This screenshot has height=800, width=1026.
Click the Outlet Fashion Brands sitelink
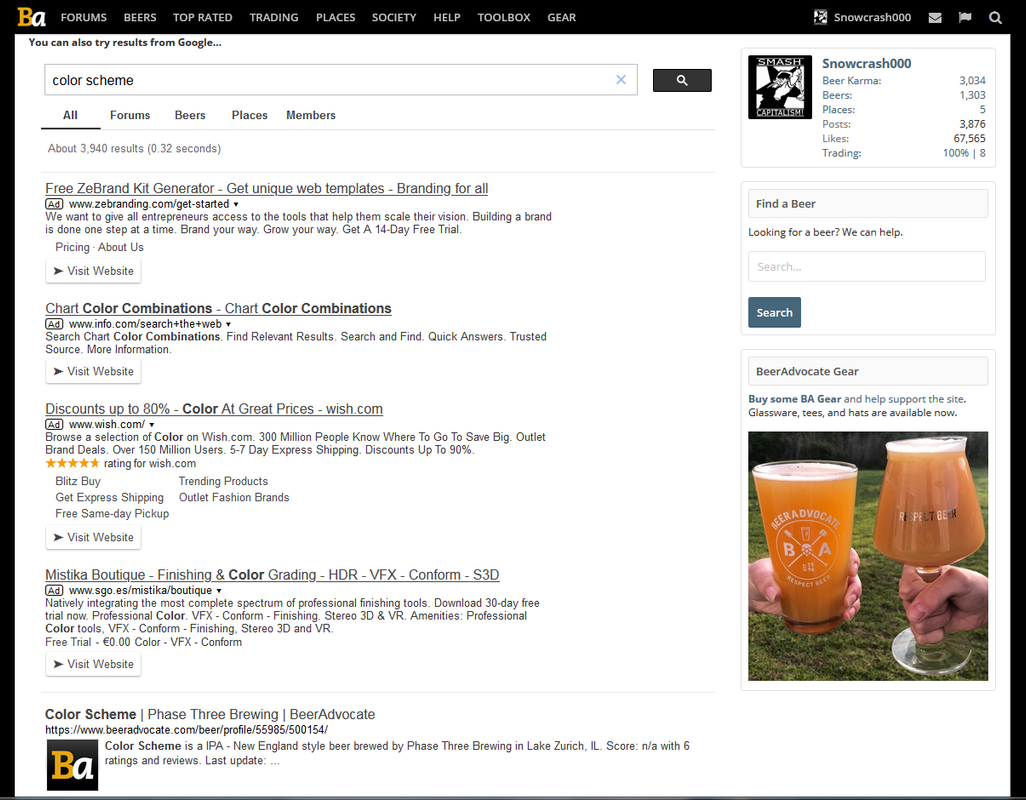(234, 498)
